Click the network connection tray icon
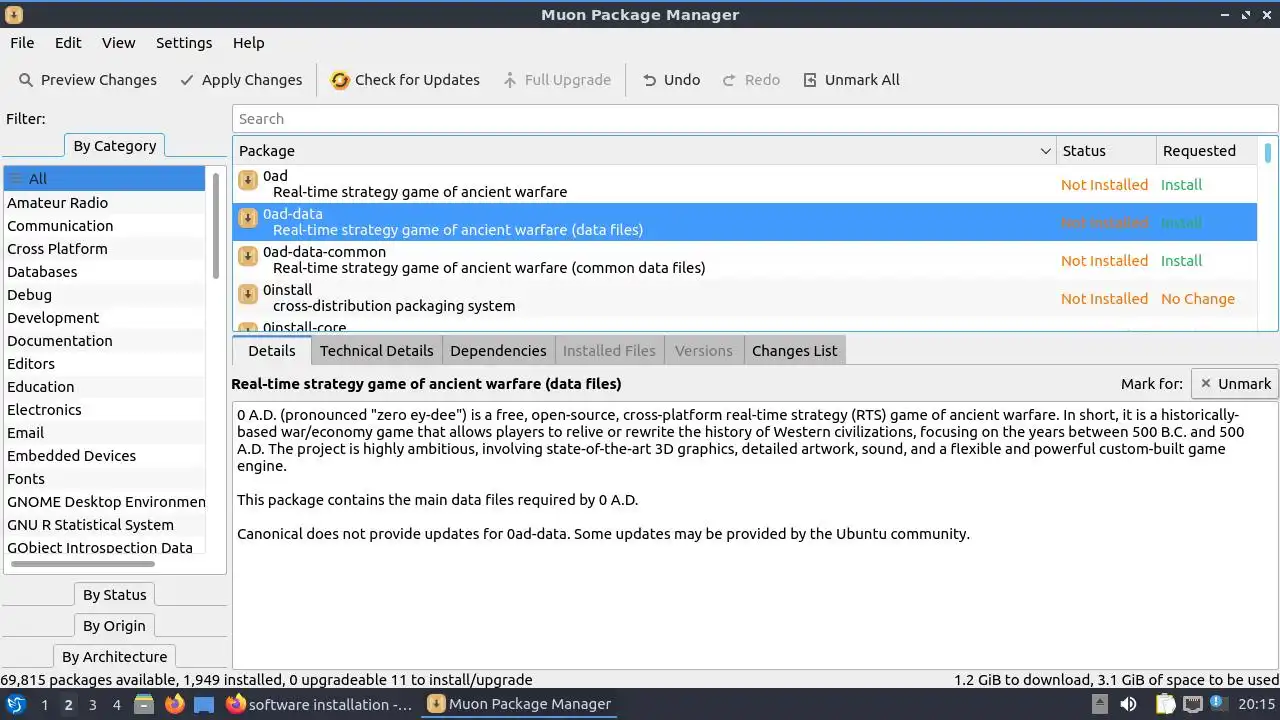1280x720 pixels. click(1193, 704)
